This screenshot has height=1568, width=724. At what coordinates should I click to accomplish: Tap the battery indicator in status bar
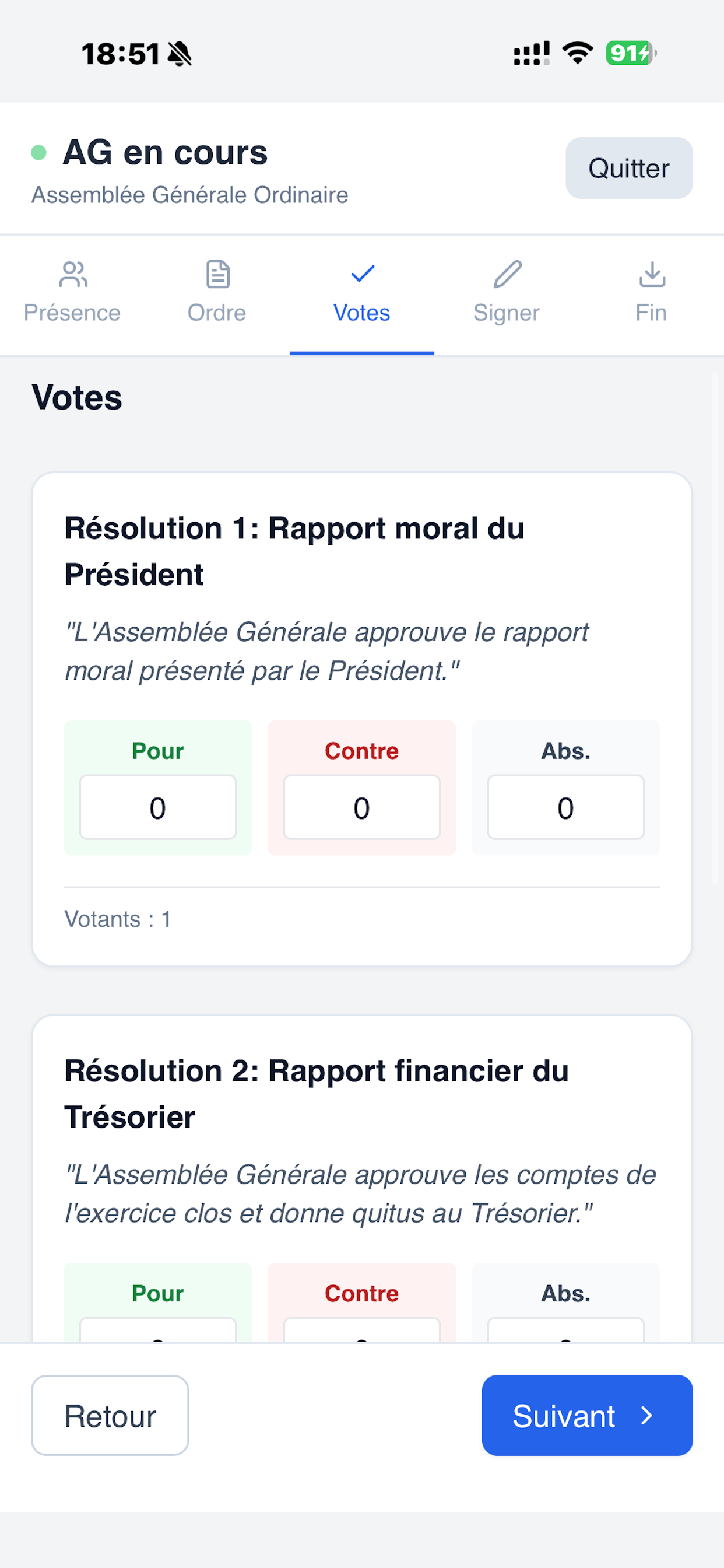631,54
